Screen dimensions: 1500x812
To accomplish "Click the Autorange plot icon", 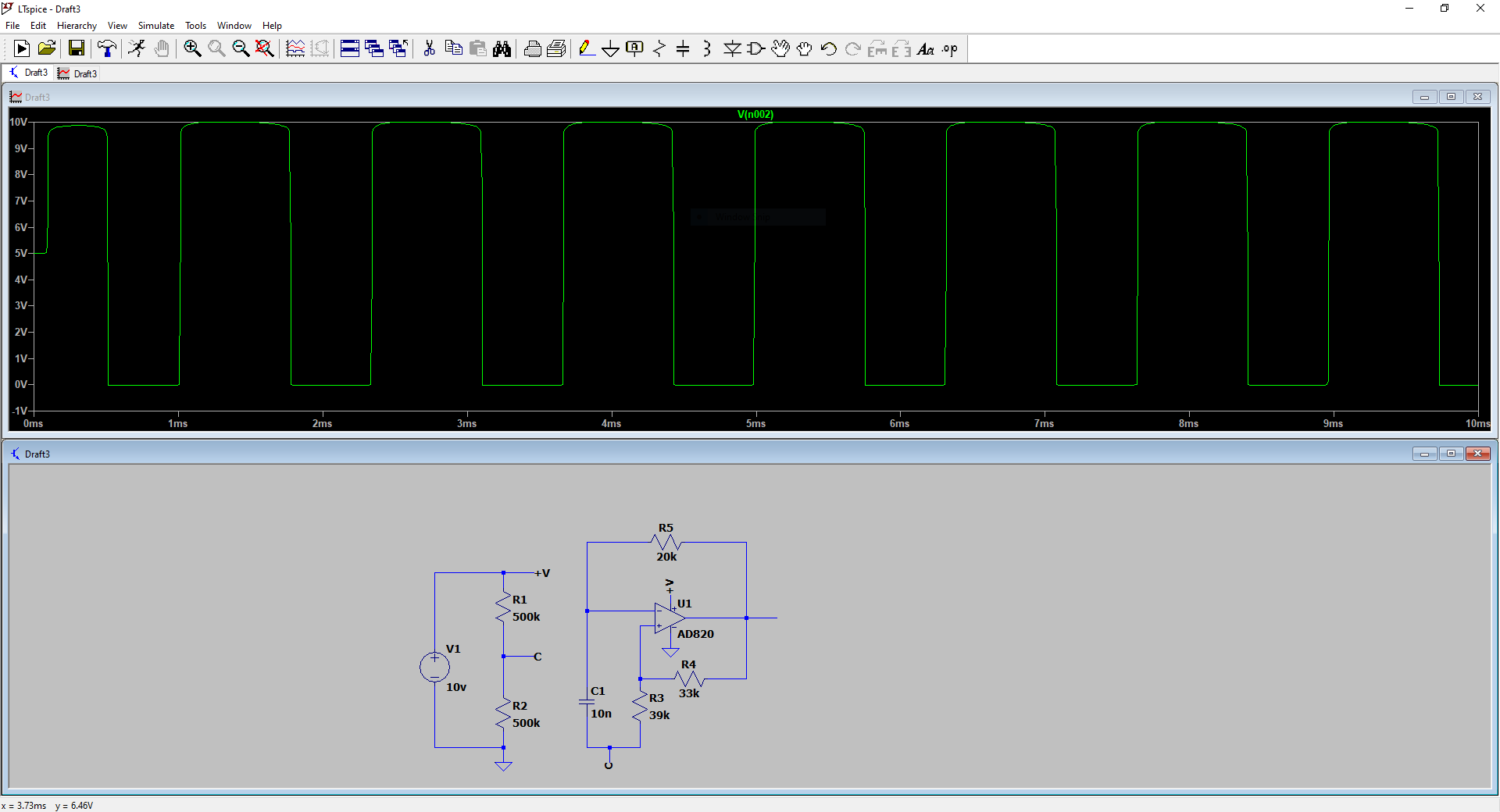I will 295,49.
